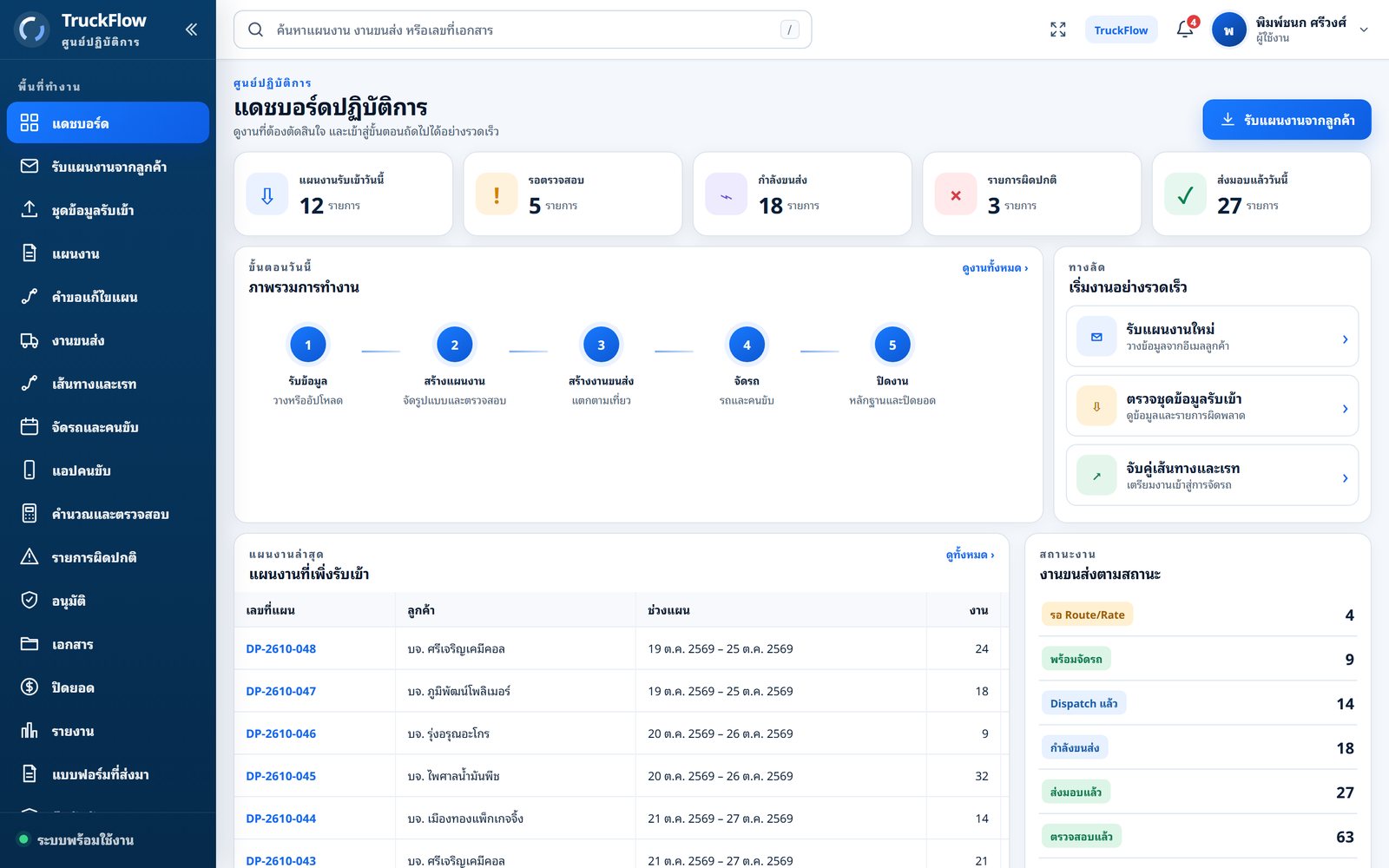Screen dimensions: 1389x868
Task: Click the รอ Route/Rate status tag
Action: tap(1087, 615)
